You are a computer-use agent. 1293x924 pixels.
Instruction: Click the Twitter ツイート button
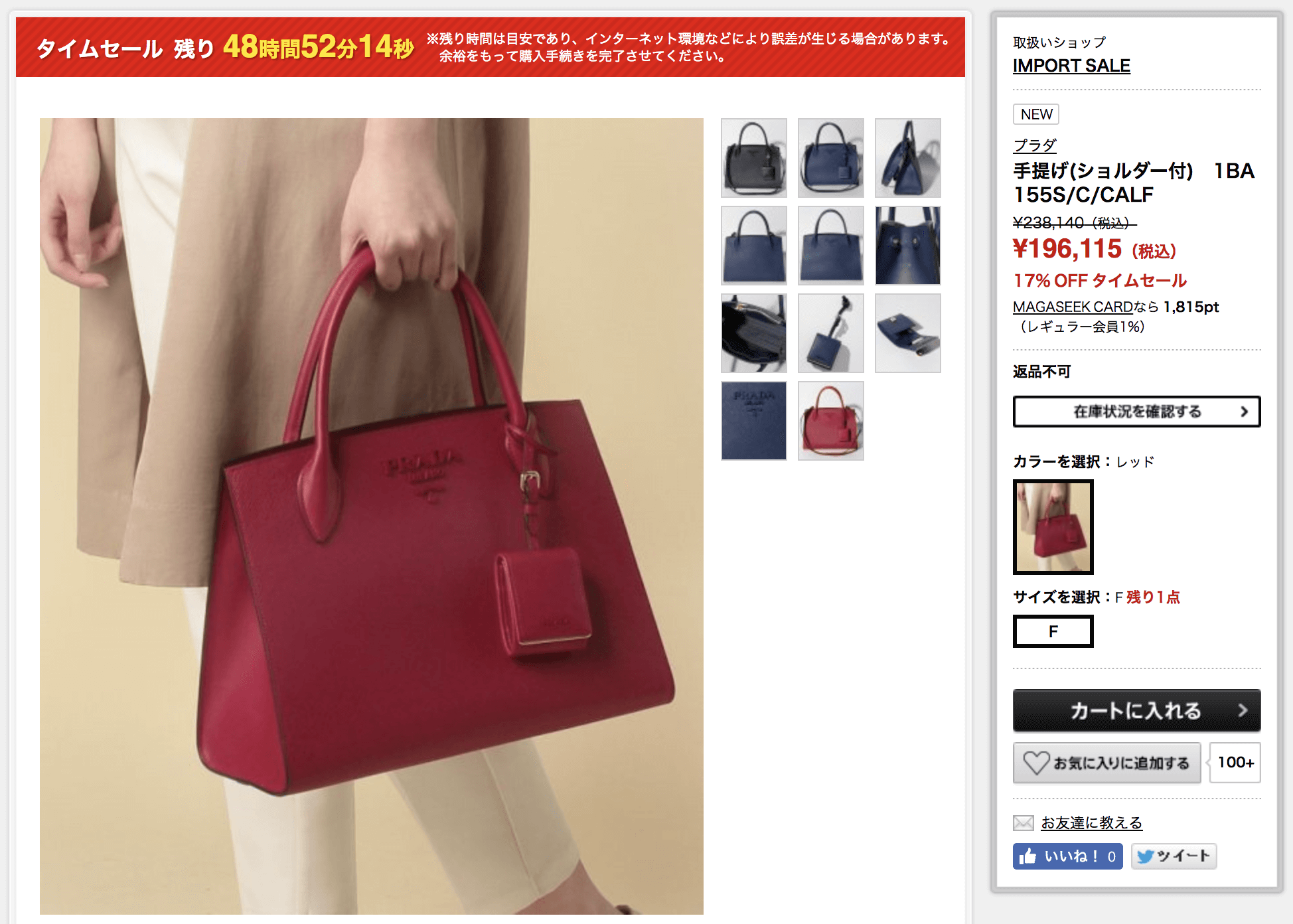pos(1174,856)
